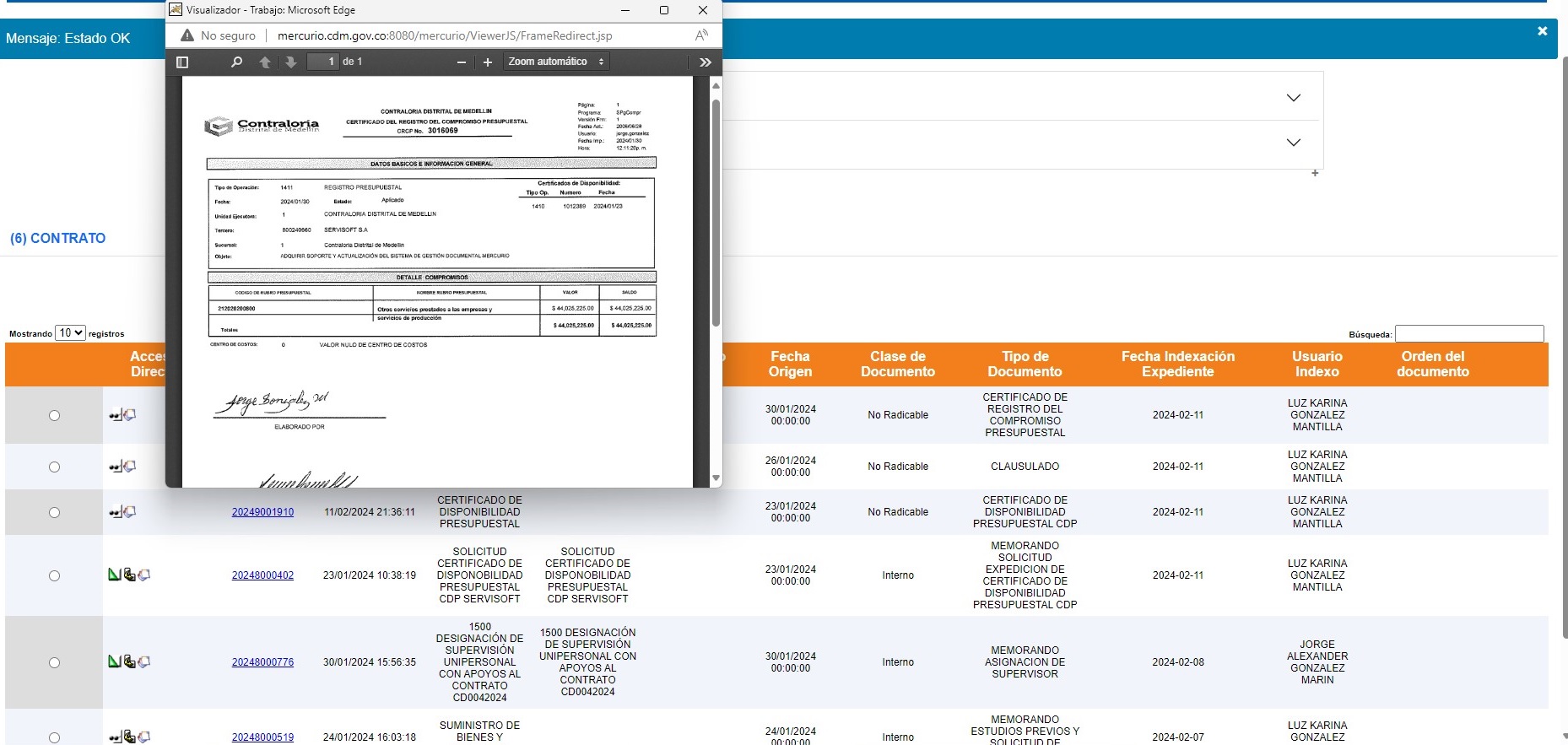Viewport: 1568px width, 745px height.
Task: Zoom in the PDF document
Action: (x=487, y=62)
